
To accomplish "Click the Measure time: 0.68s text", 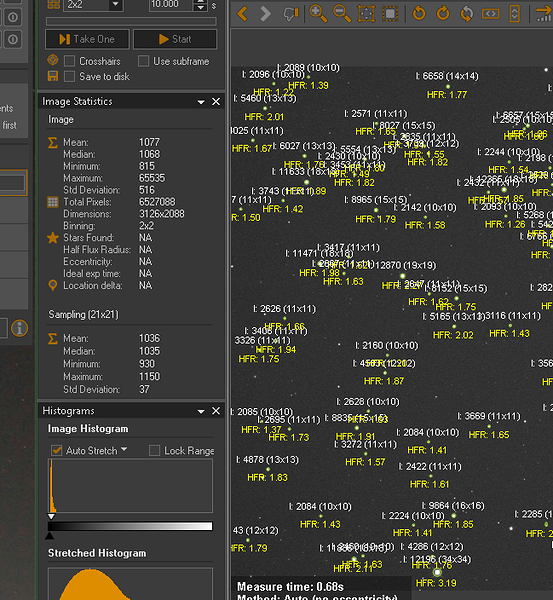I will [x=290, y=587].
